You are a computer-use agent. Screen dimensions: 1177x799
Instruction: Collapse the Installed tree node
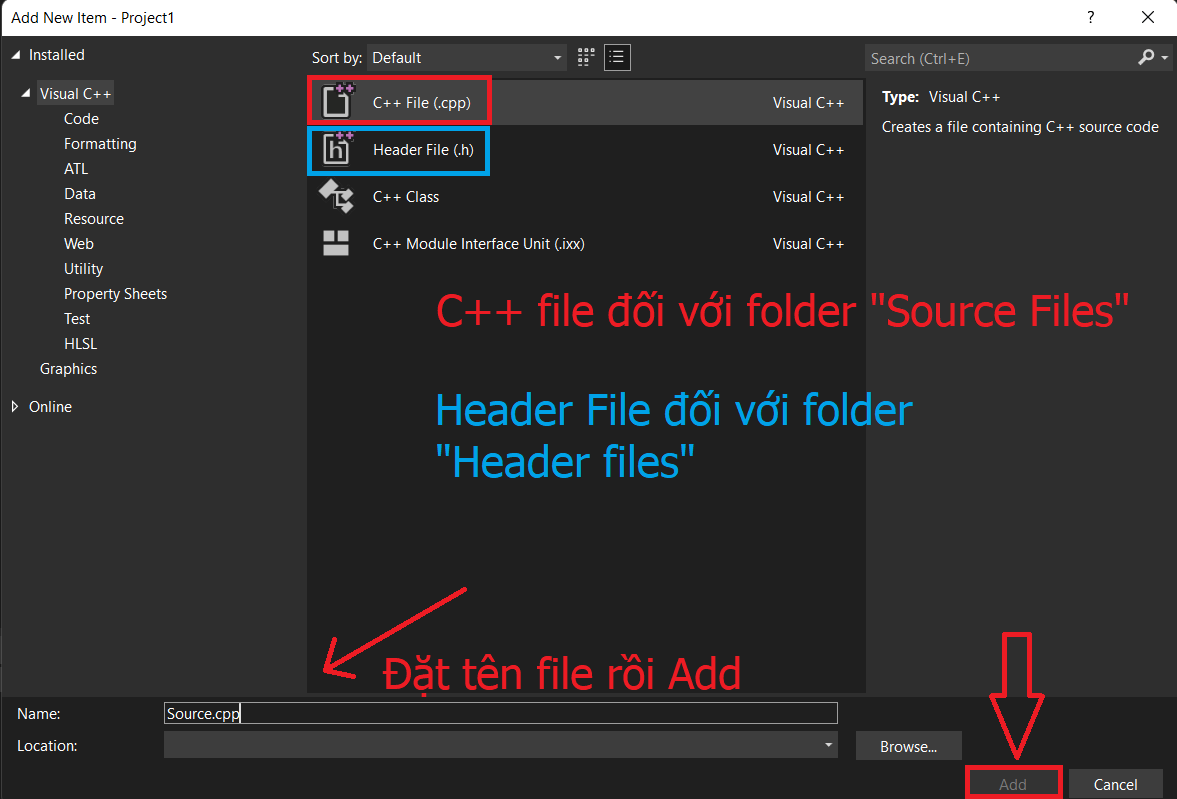click(16, 55)
